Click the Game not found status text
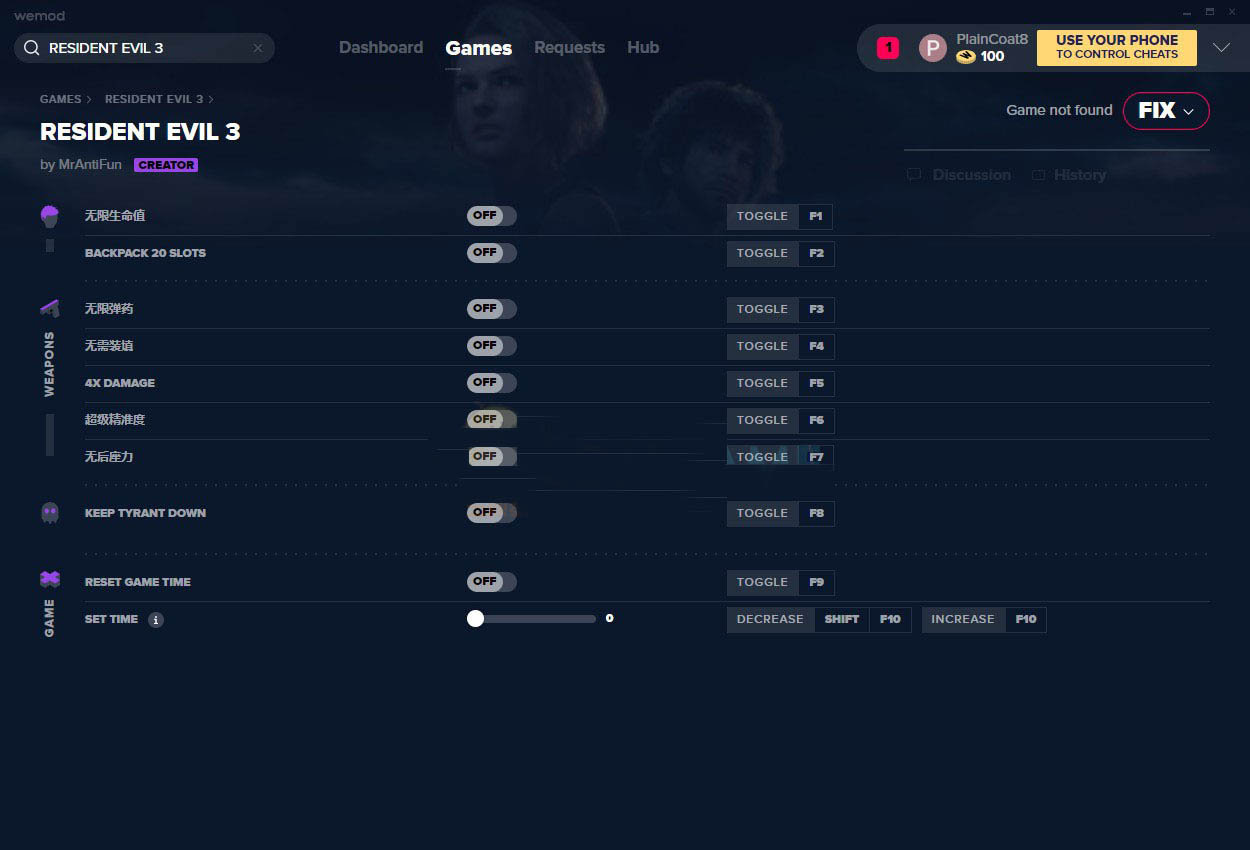Screen dimensions: 1250x850 point(1059,110)
